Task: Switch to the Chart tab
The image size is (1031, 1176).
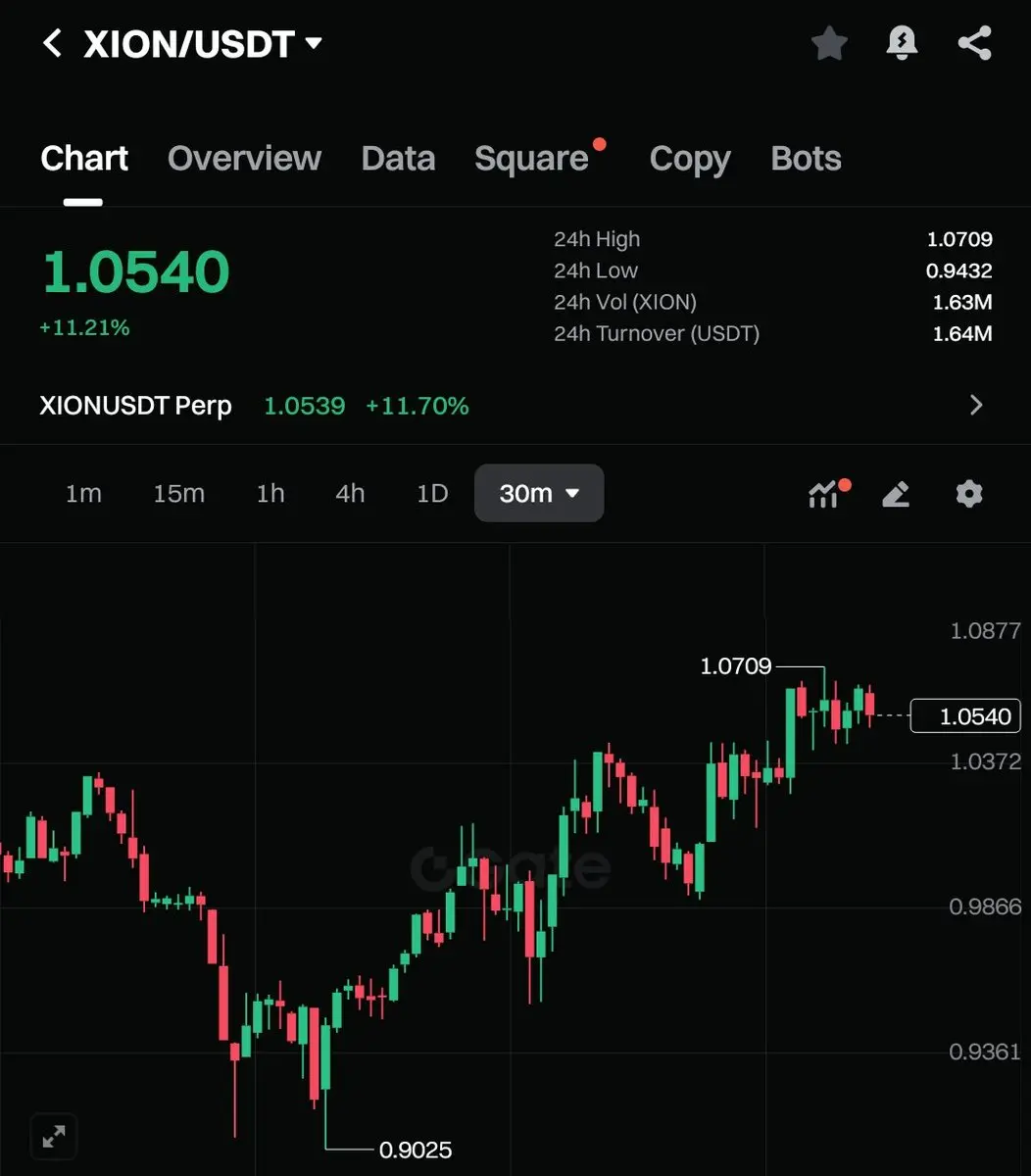Action: click(84, 158)
